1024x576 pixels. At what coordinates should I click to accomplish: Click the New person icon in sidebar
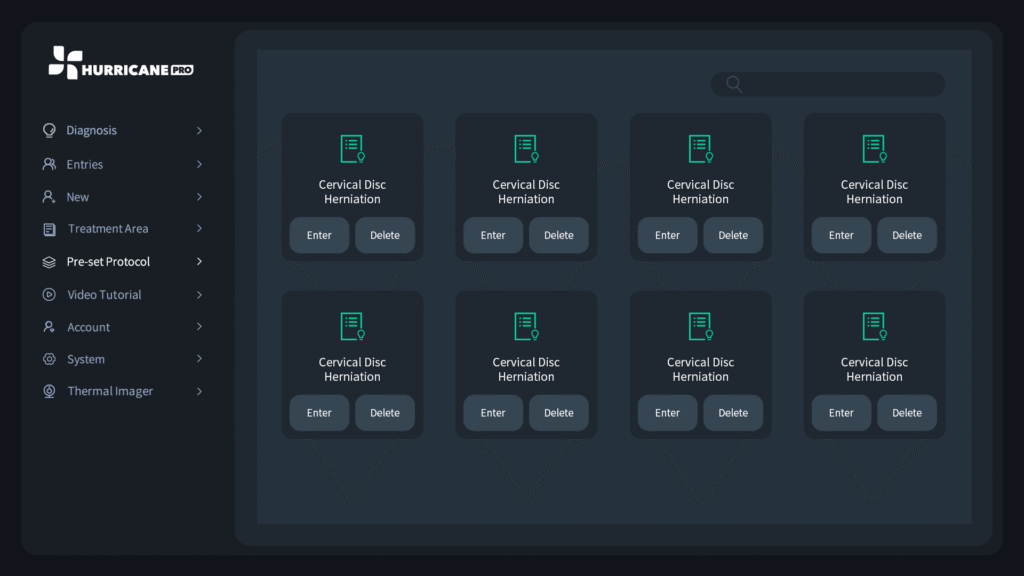point(49,197)
